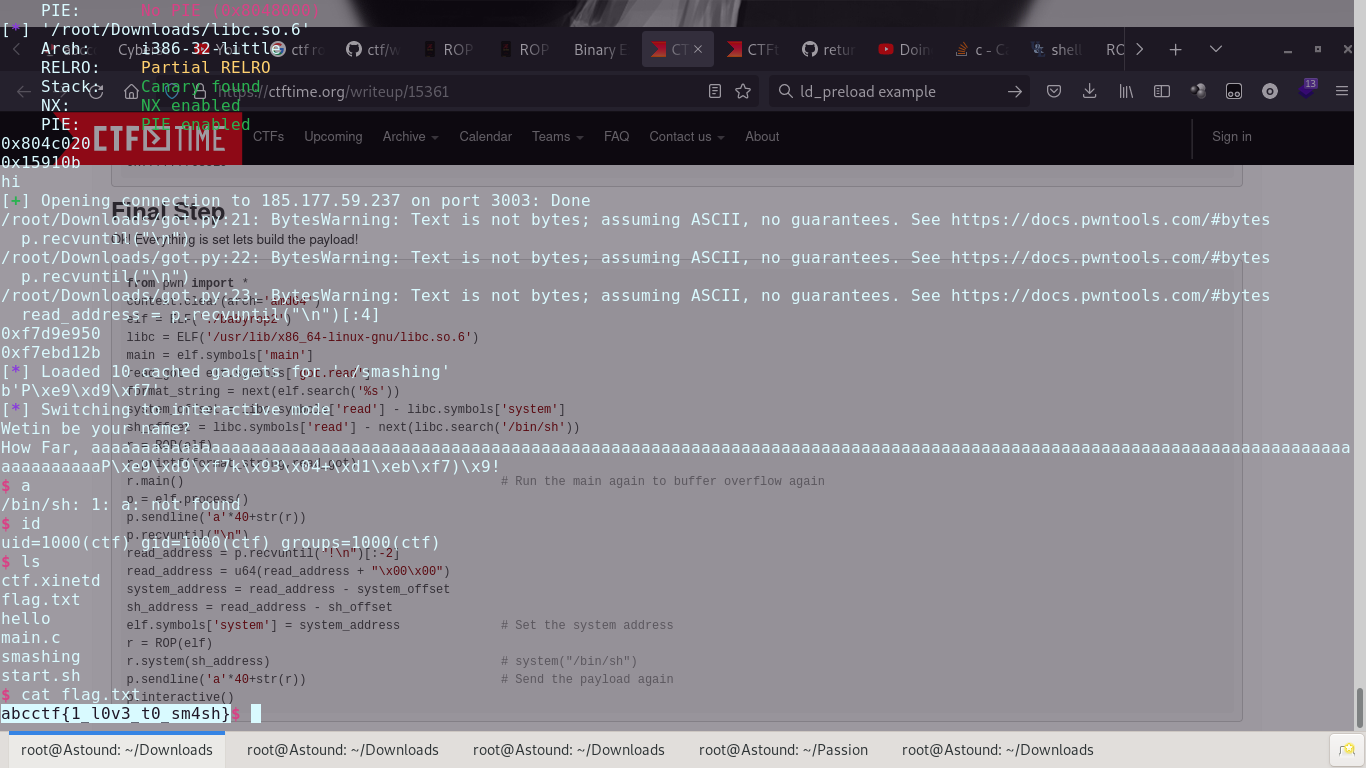The image size is (1366, 768).
Task: Open the Firefox hamburger menu
Action: point(1342,91)
